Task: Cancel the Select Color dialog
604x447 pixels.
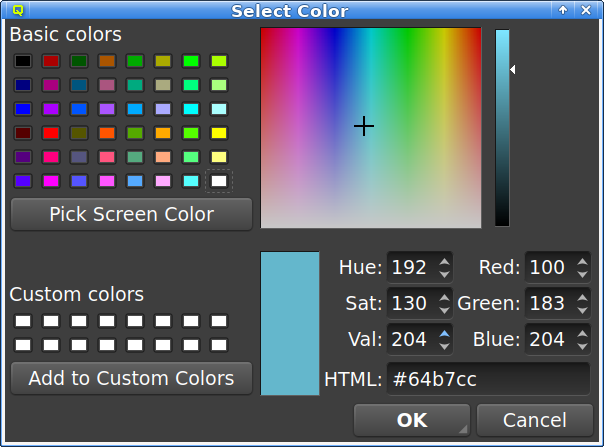Action: point(535,420)
